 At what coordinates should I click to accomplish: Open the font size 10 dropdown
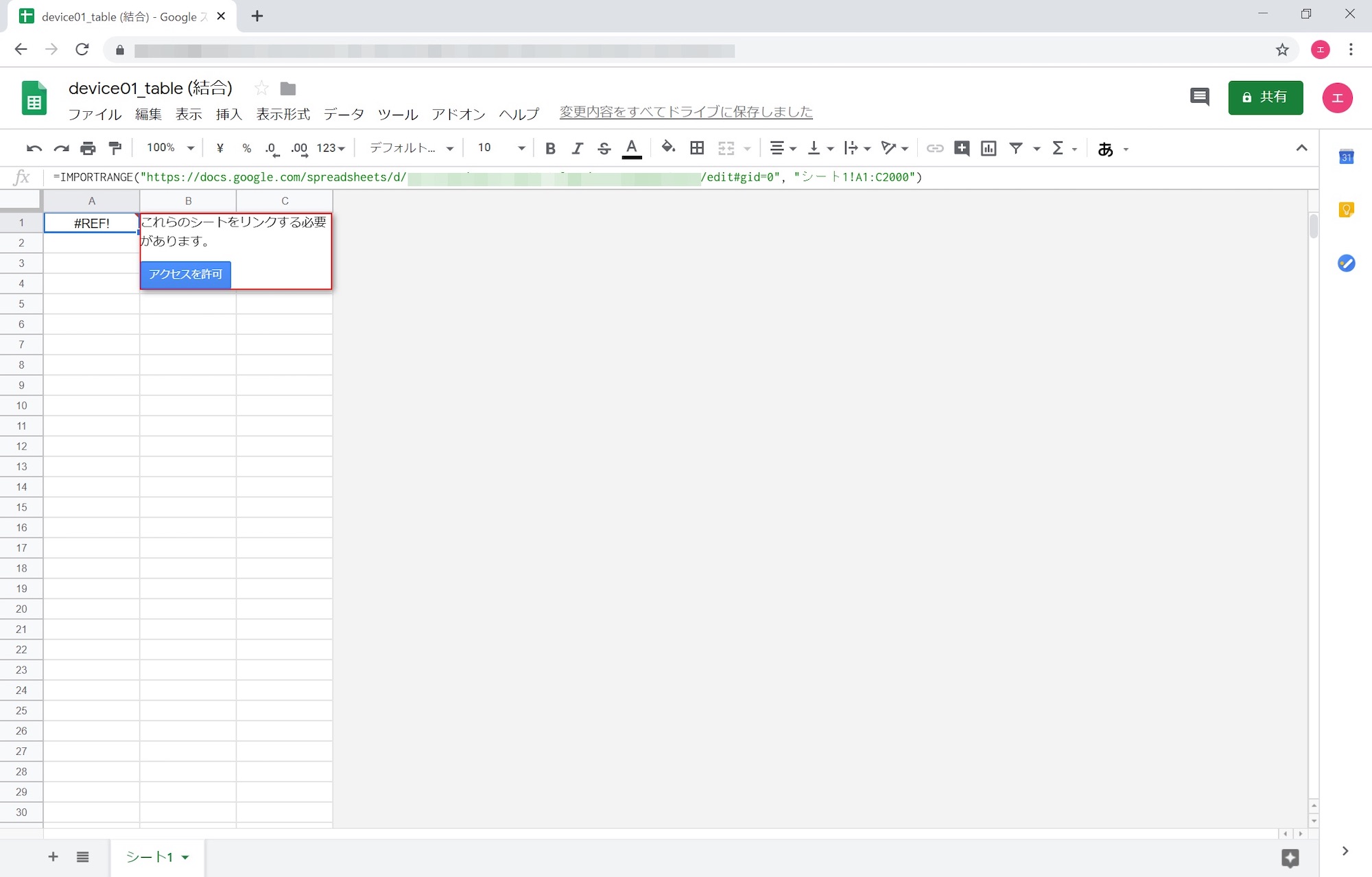(x=501, y=148)
